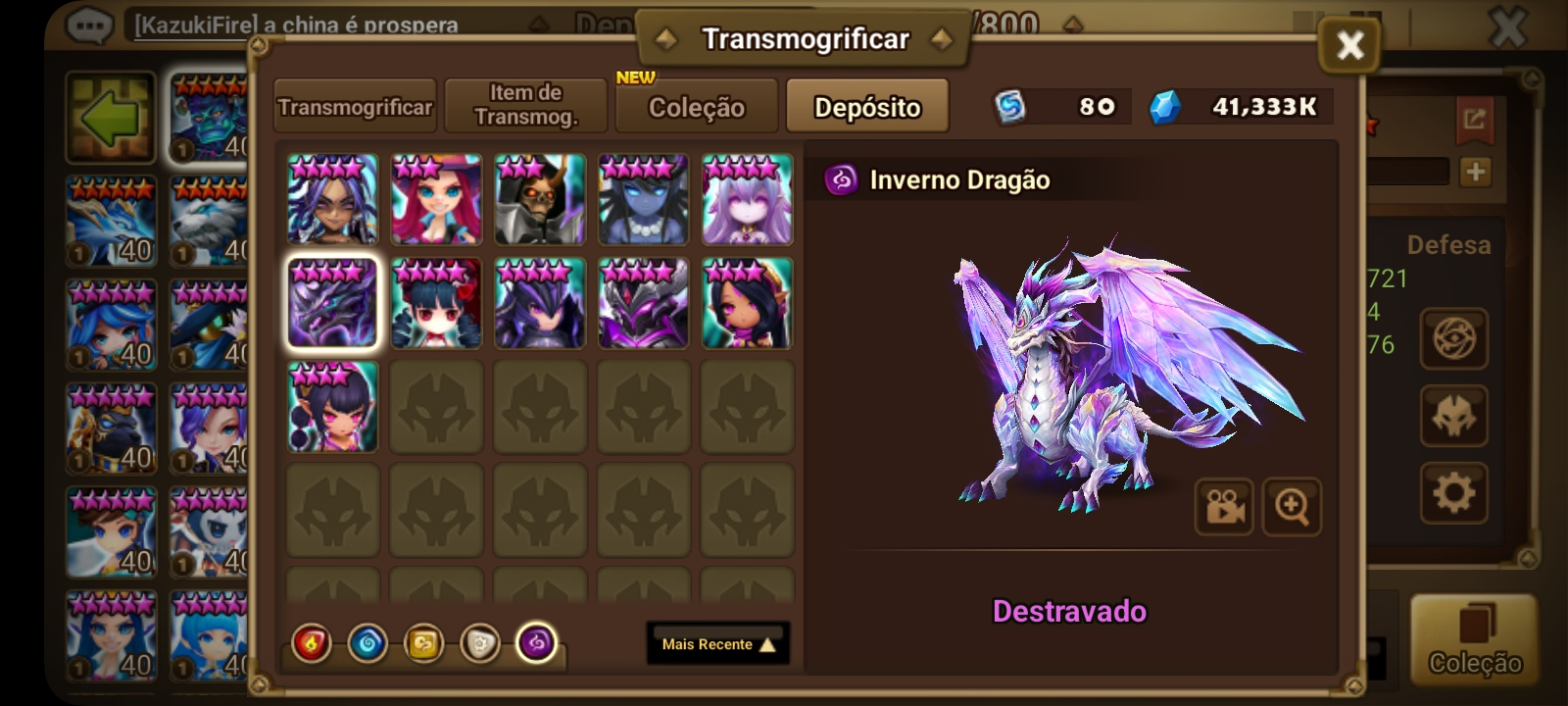
Task: Toggle the wind element filter icon
Action: 423,644
